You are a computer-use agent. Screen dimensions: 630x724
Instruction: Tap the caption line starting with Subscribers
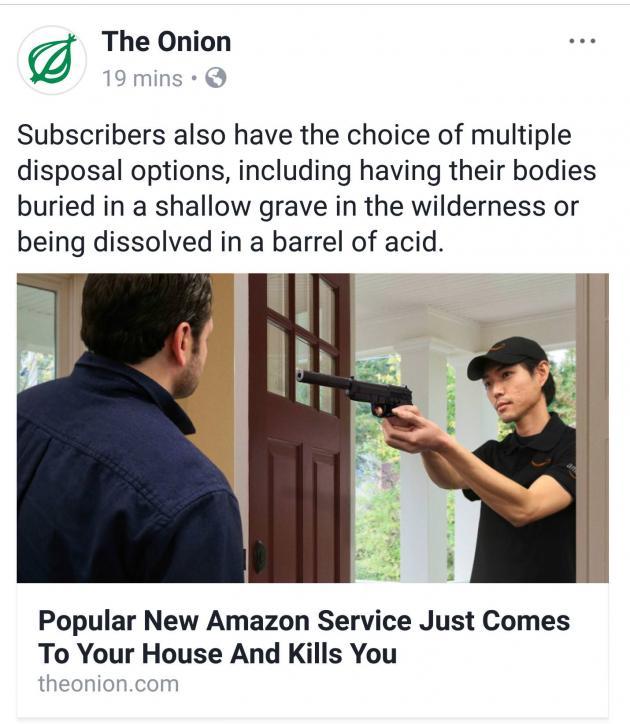point(294,135)
